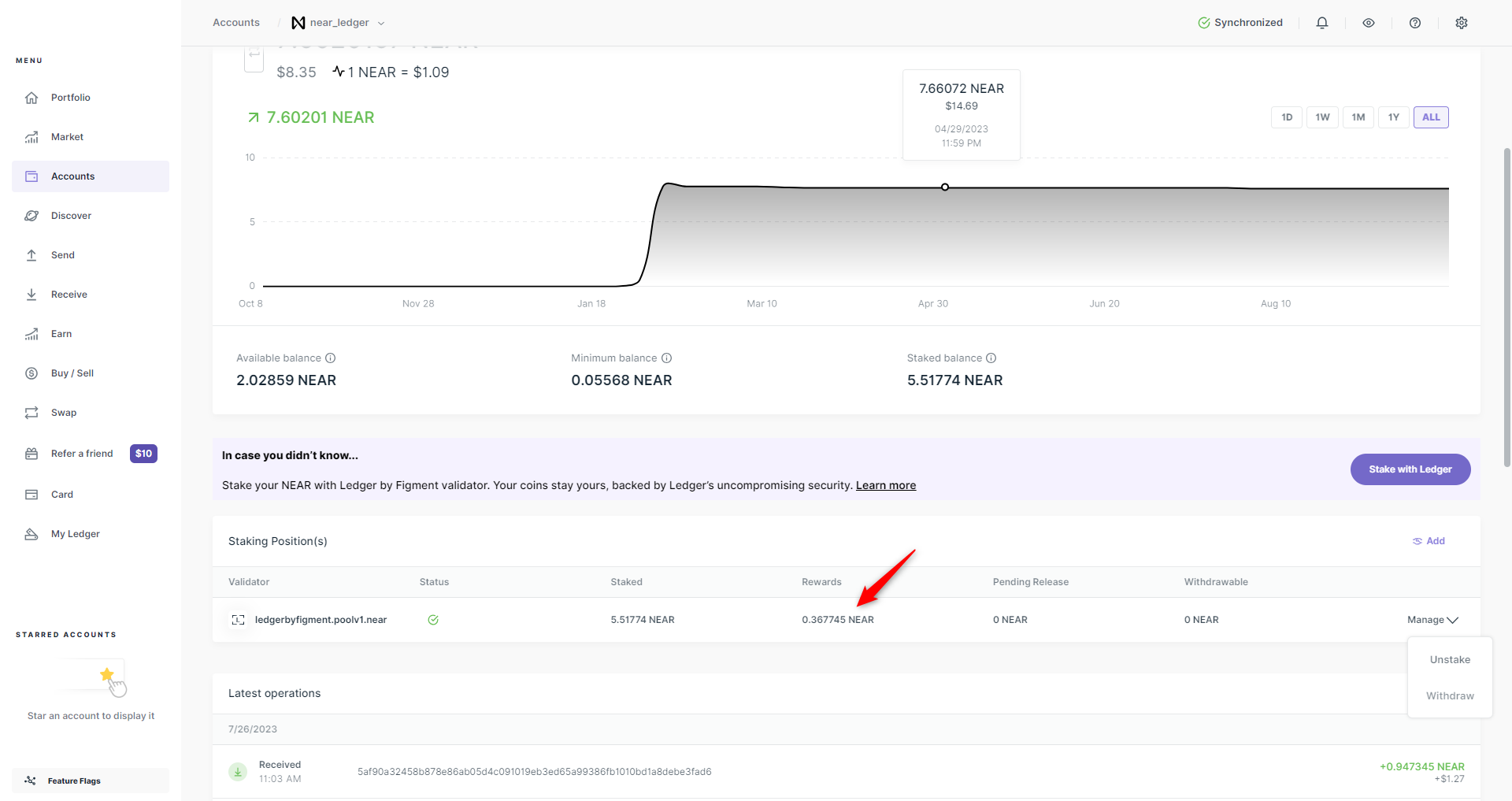Image resolution: width=1512 pixels, height=801 pixels.
Task: Click Accounts breadcrumb link
Action: pyautogui.click(x=236, y=23)
